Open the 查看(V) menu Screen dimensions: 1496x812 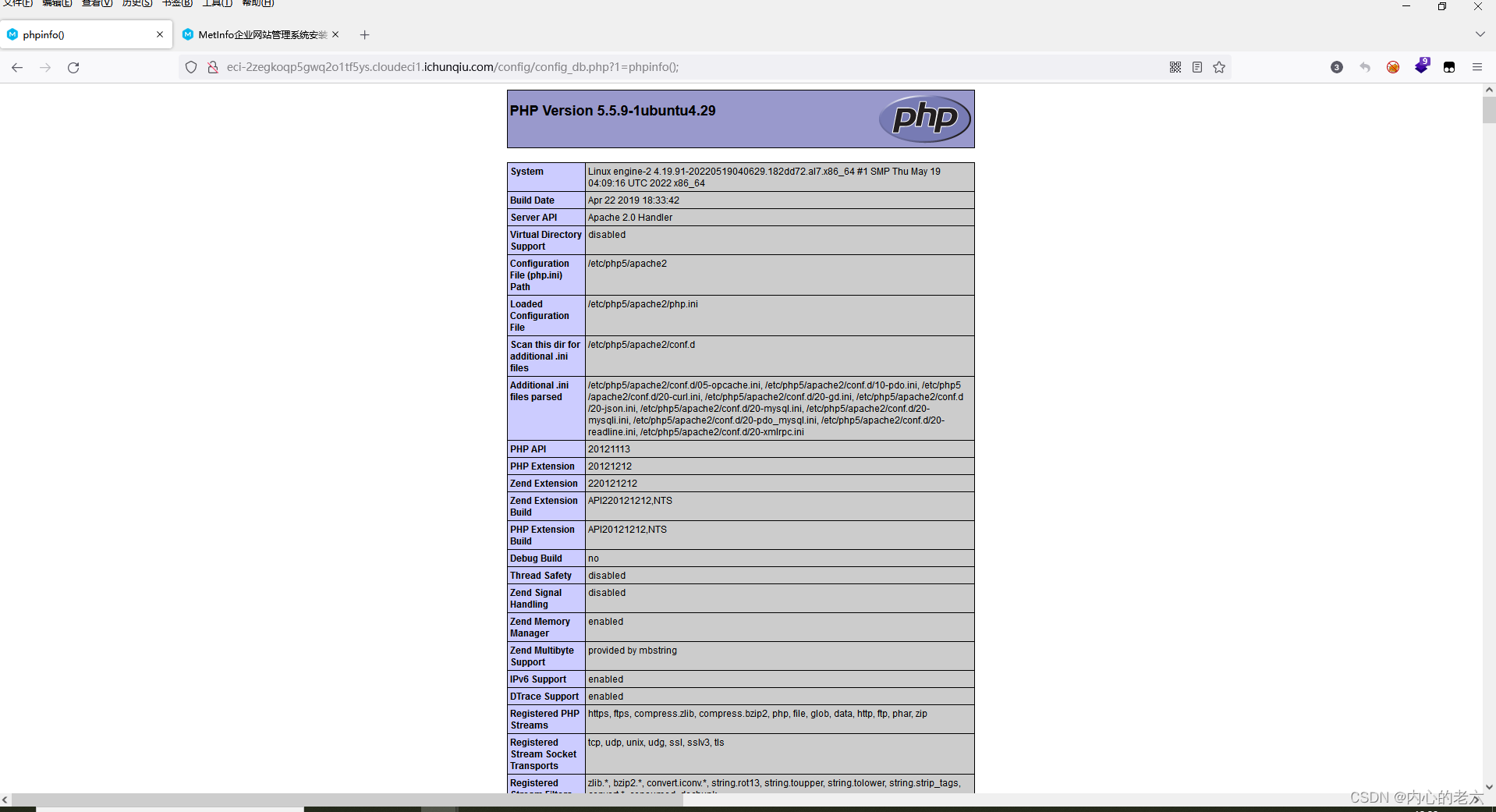coord(97,3)
